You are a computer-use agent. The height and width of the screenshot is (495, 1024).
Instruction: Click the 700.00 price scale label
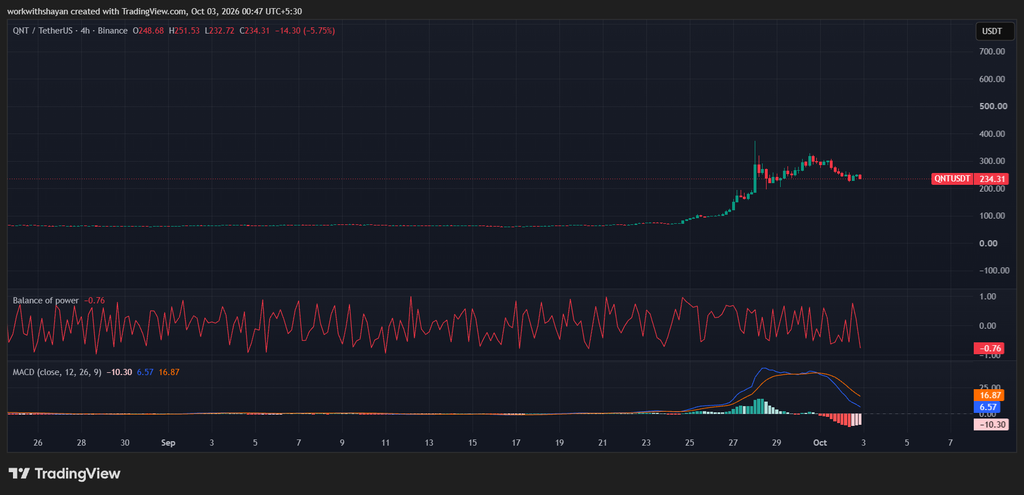coord(991,52)
